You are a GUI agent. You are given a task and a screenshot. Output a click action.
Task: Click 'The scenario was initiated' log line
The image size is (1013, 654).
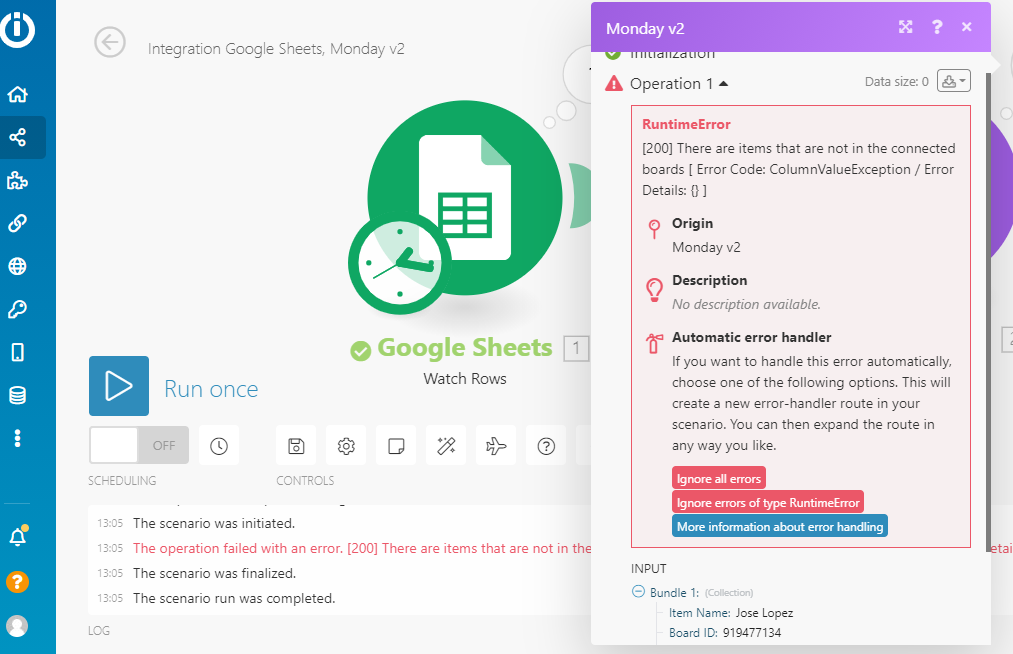coord(214,523)
